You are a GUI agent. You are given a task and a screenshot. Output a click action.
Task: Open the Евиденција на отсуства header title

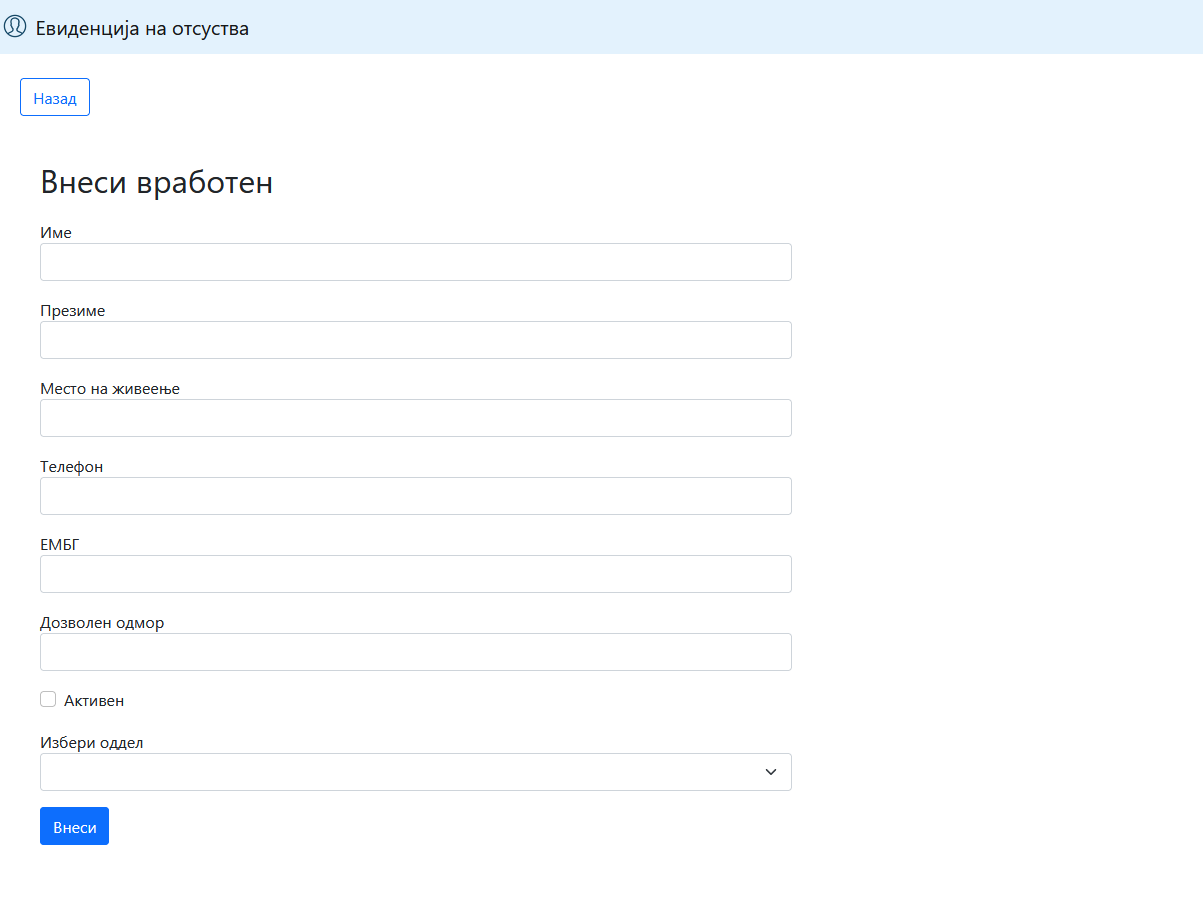[x=142, y=28]
